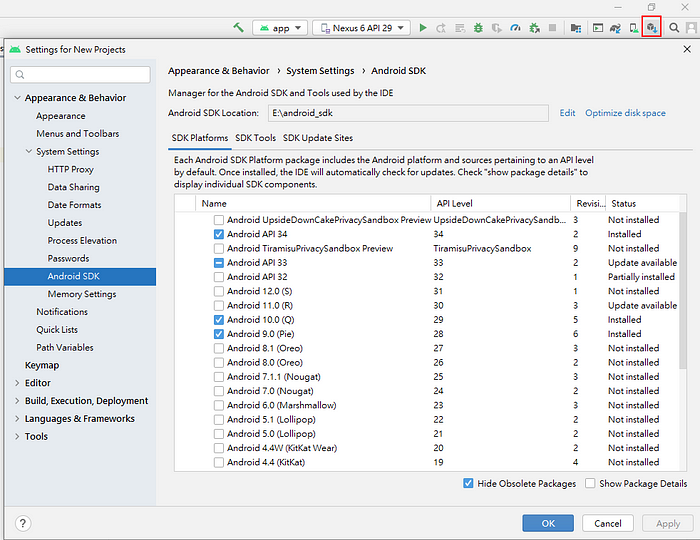Open Data Sharing settings

74,187
